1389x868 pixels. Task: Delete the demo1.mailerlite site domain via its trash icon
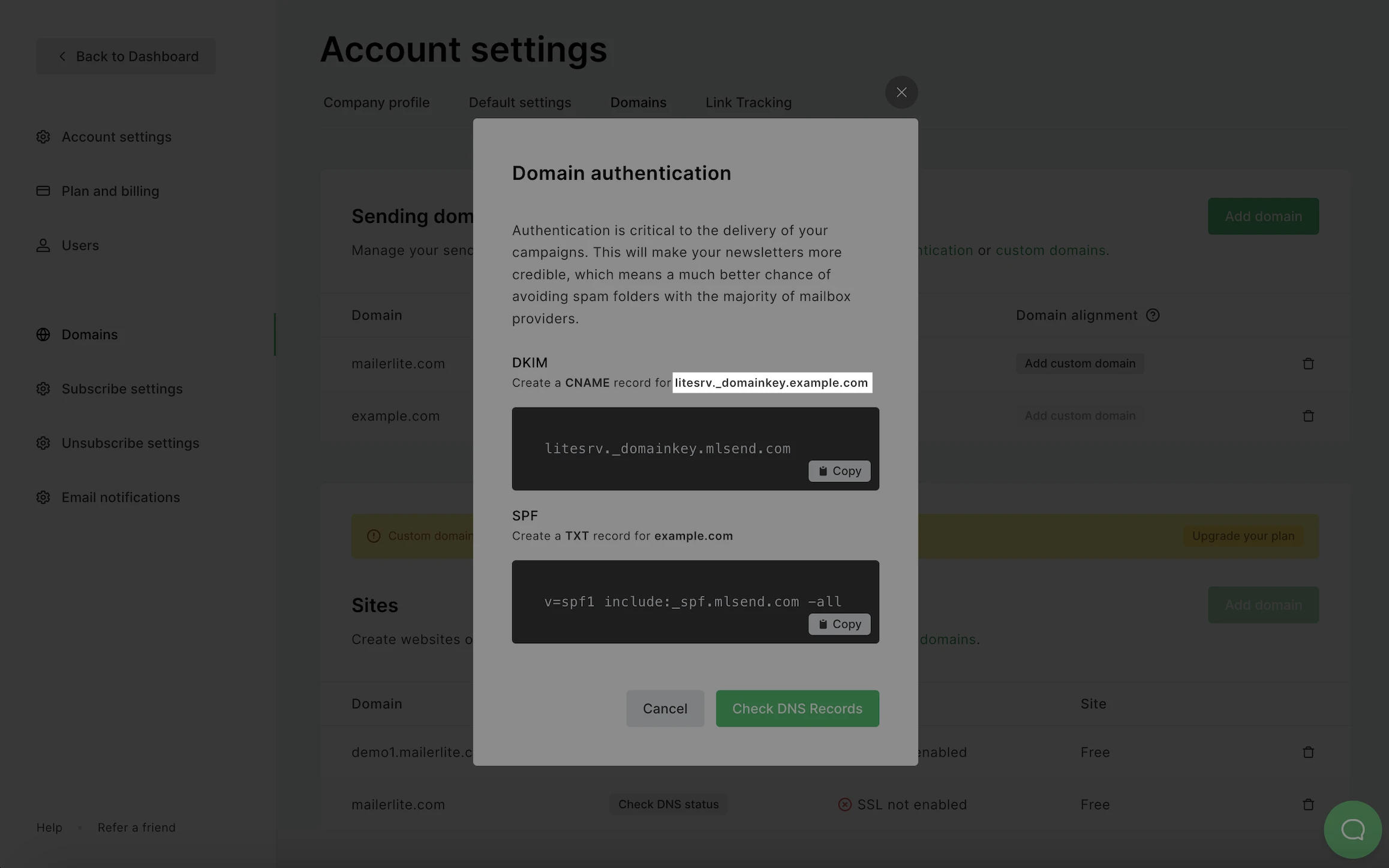coord(1308,752)
